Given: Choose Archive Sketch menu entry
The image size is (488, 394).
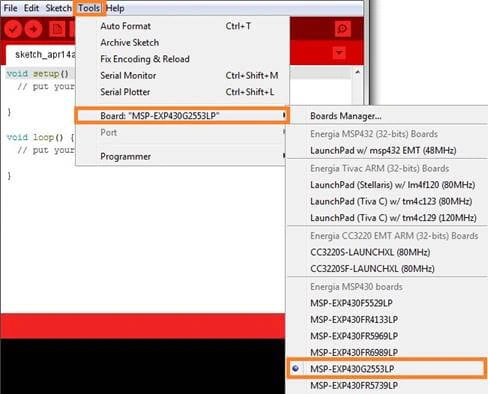Looking at the screenshot, I should coord(182,43).
